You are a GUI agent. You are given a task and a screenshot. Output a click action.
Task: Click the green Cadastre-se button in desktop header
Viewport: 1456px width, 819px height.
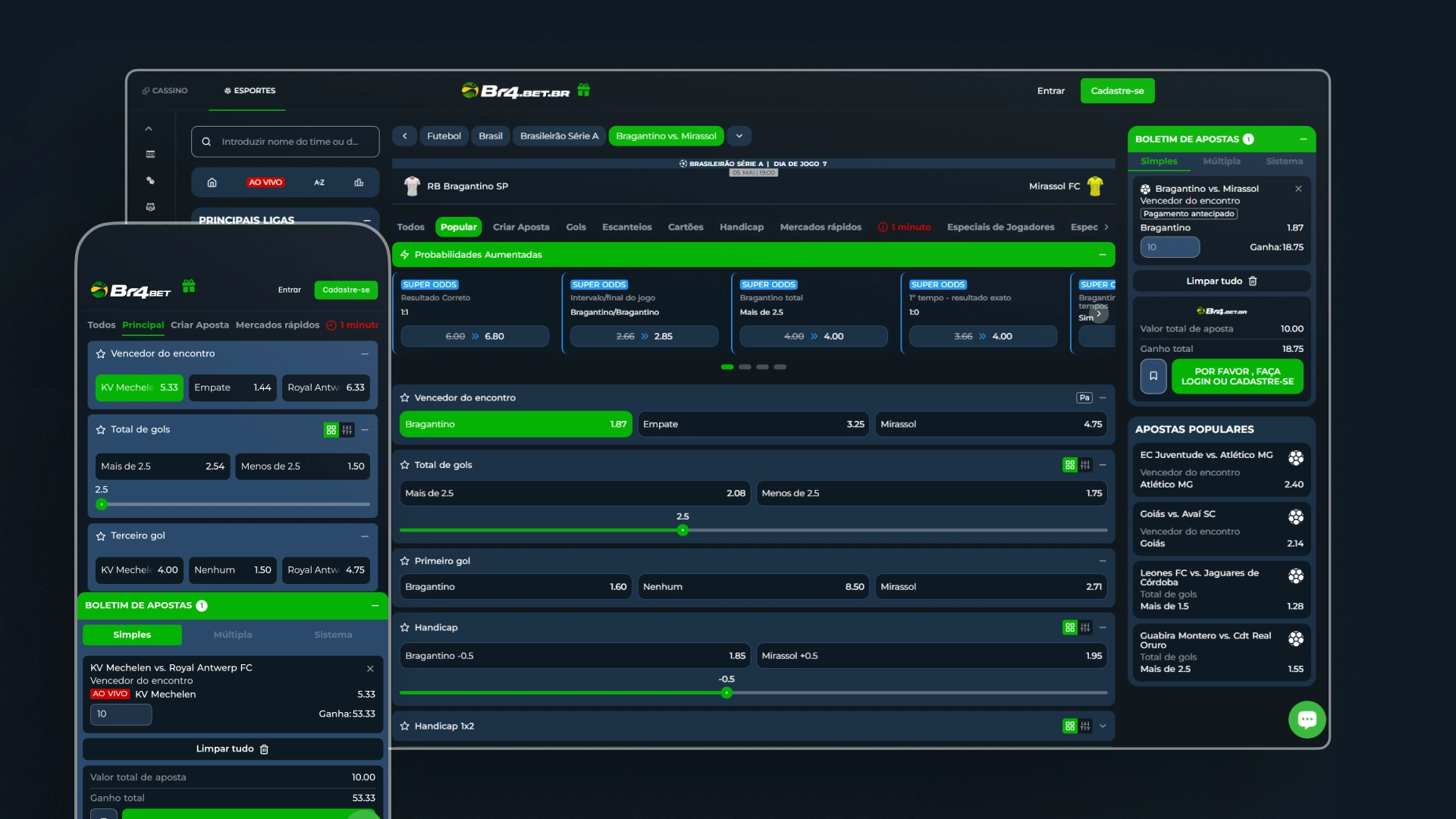(1117, 91)
